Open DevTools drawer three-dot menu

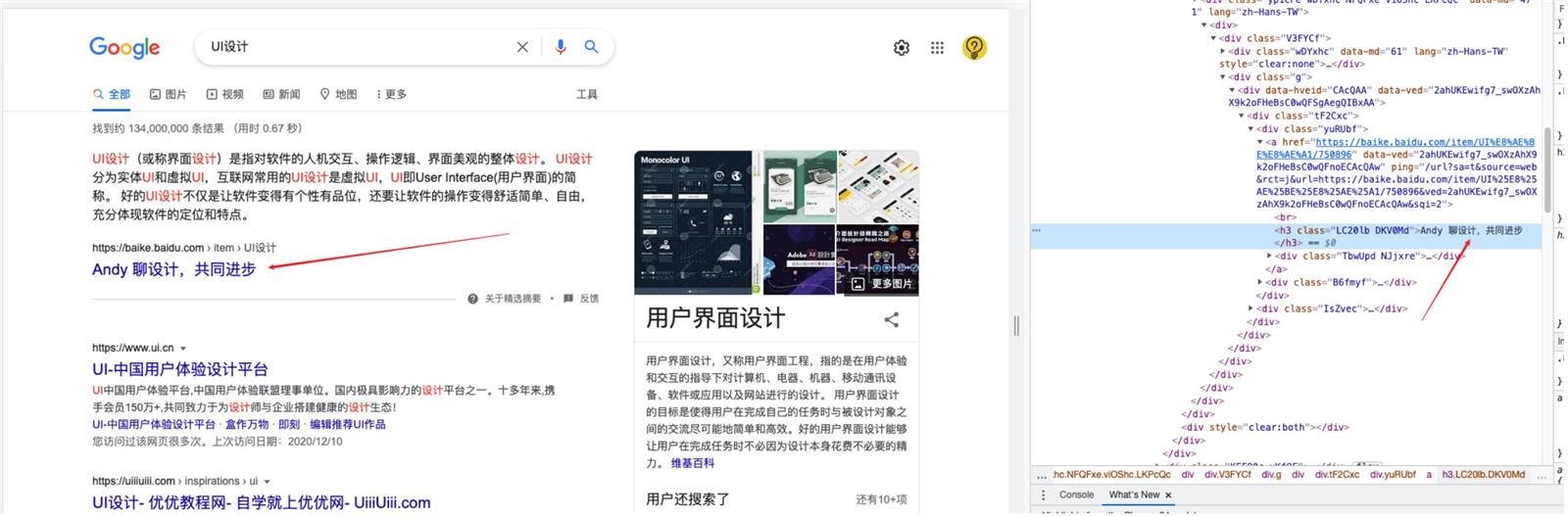tap(1043, 495)
